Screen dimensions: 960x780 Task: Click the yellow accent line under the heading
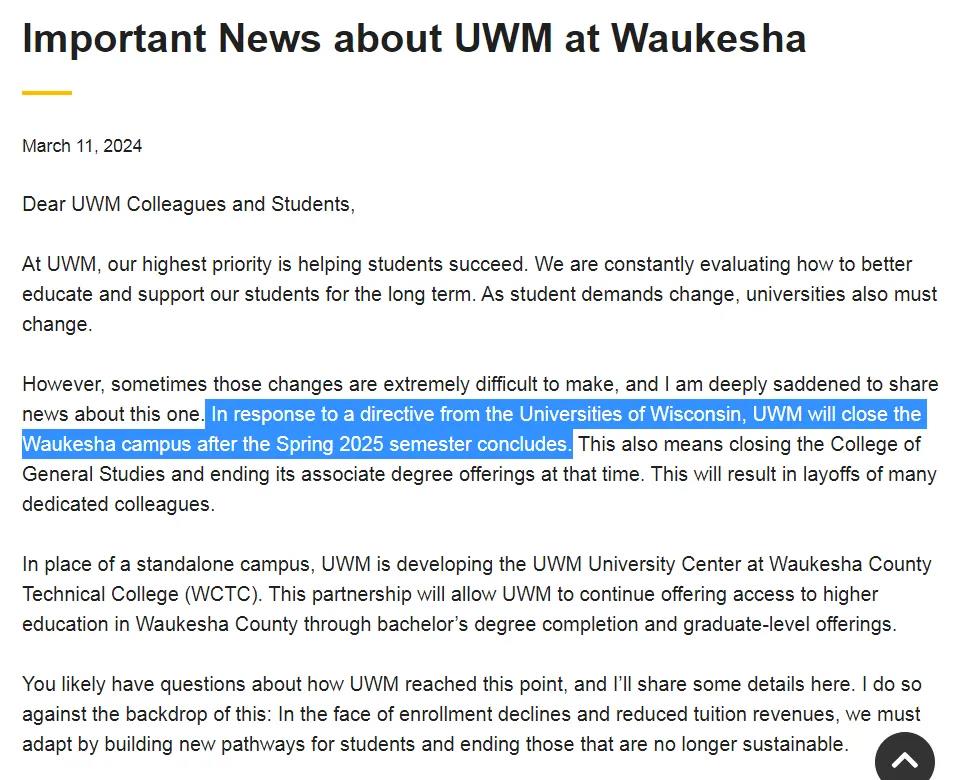(x=47, y=92)
